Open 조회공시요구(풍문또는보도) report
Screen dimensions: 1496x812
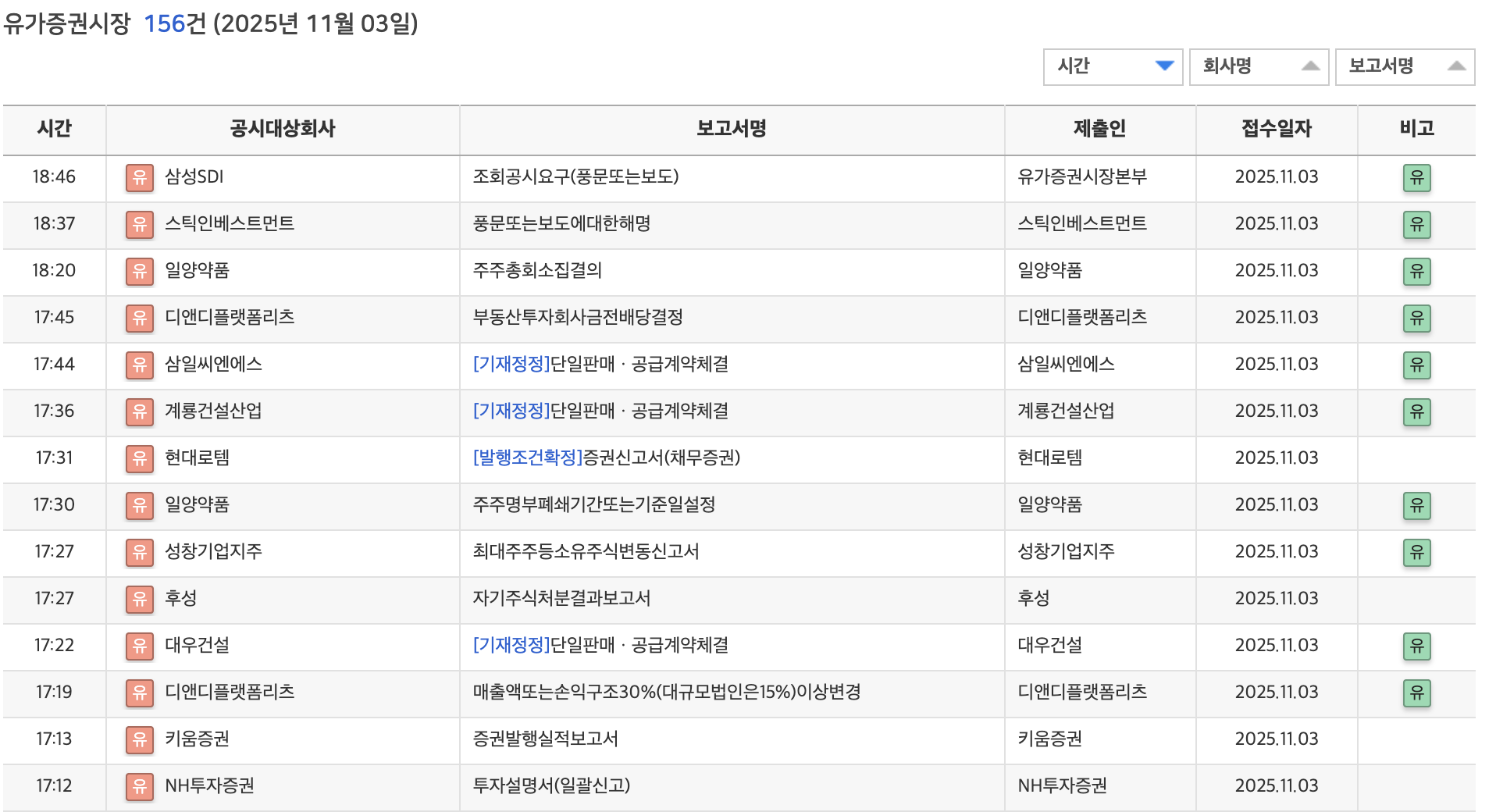575,177
